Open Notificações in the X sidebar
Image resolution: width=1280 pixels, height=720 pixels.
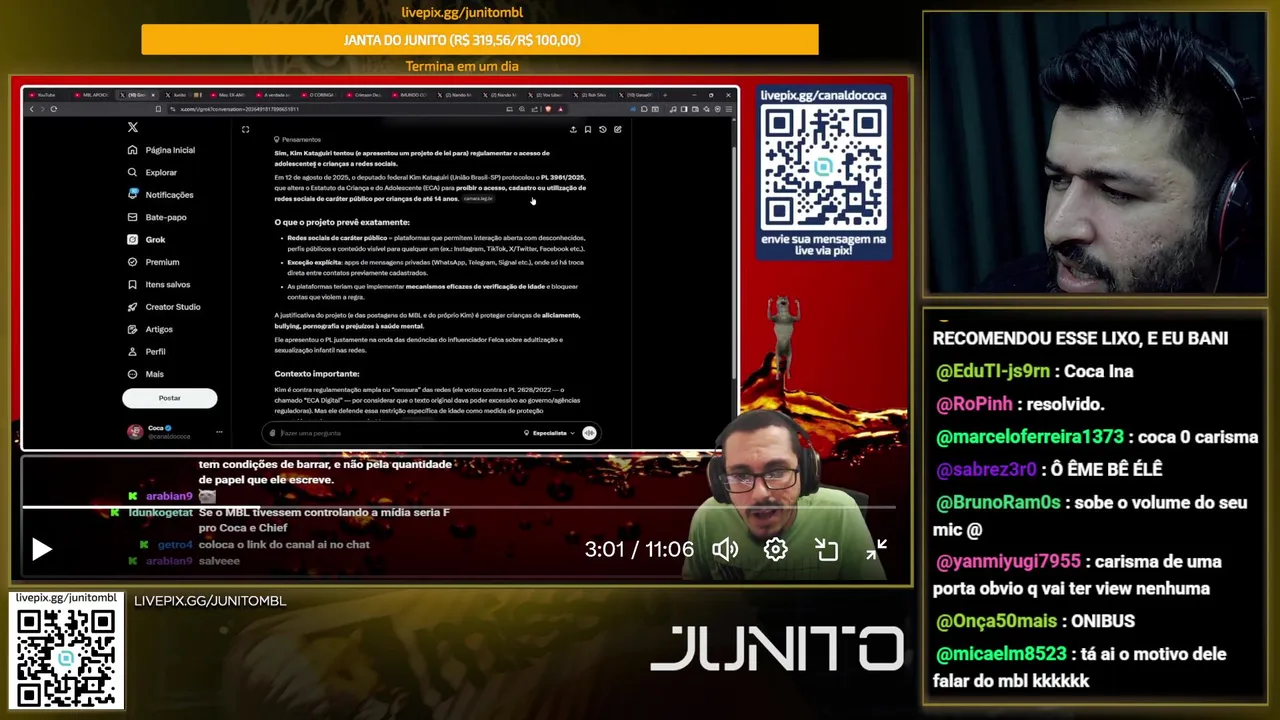point(160,195)
